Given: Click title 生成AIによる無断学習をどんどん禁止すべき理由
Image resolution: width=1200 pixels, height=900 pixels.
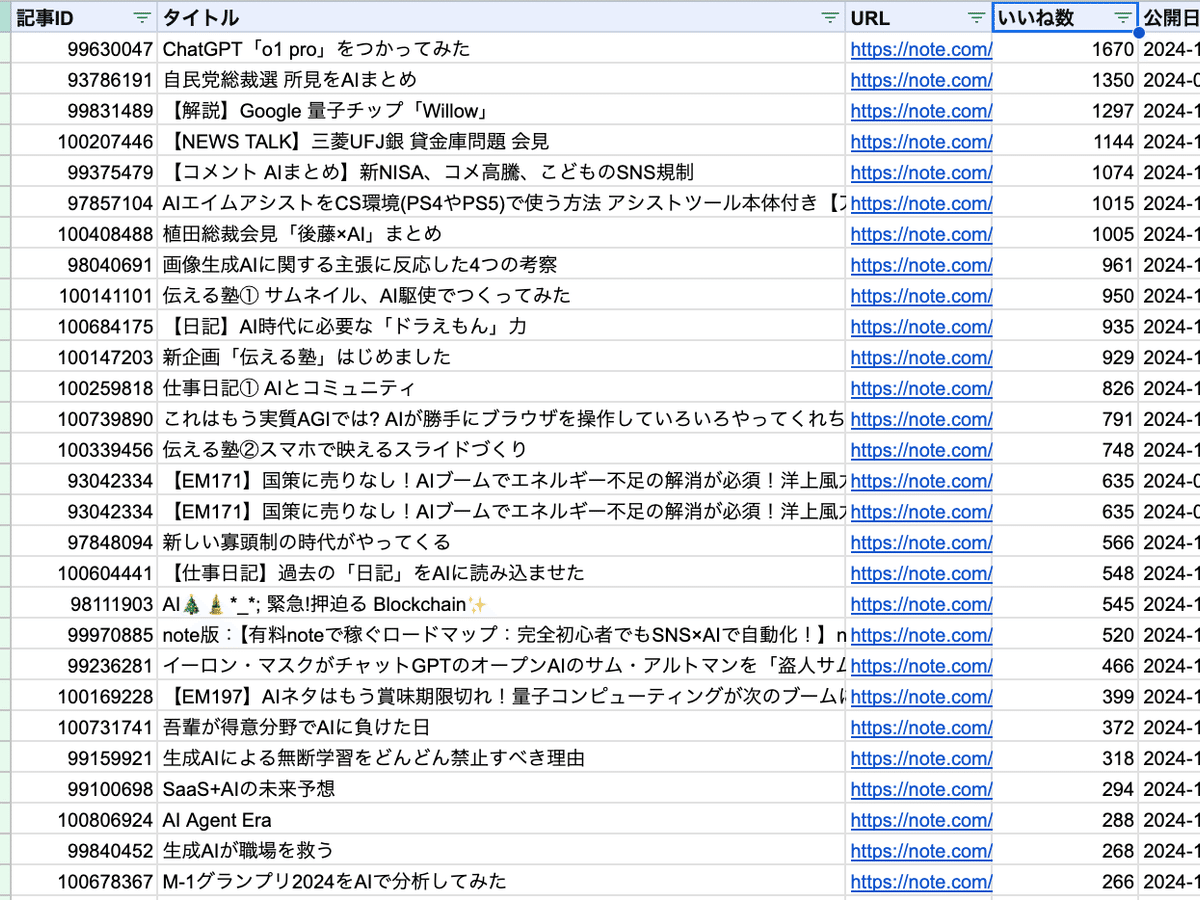Looking at the screenshot, I should (373, 759).
